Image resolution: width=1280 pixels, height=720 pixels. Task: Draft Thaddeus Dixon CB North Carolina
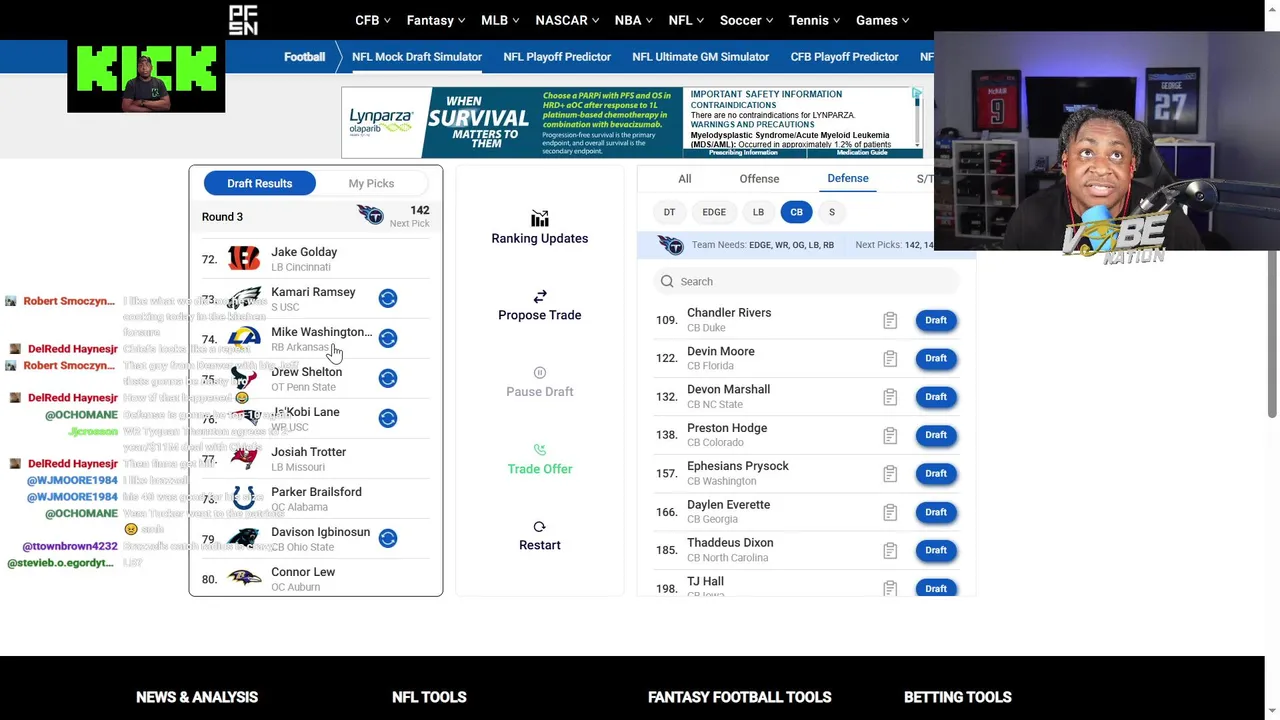pos(936,550)
